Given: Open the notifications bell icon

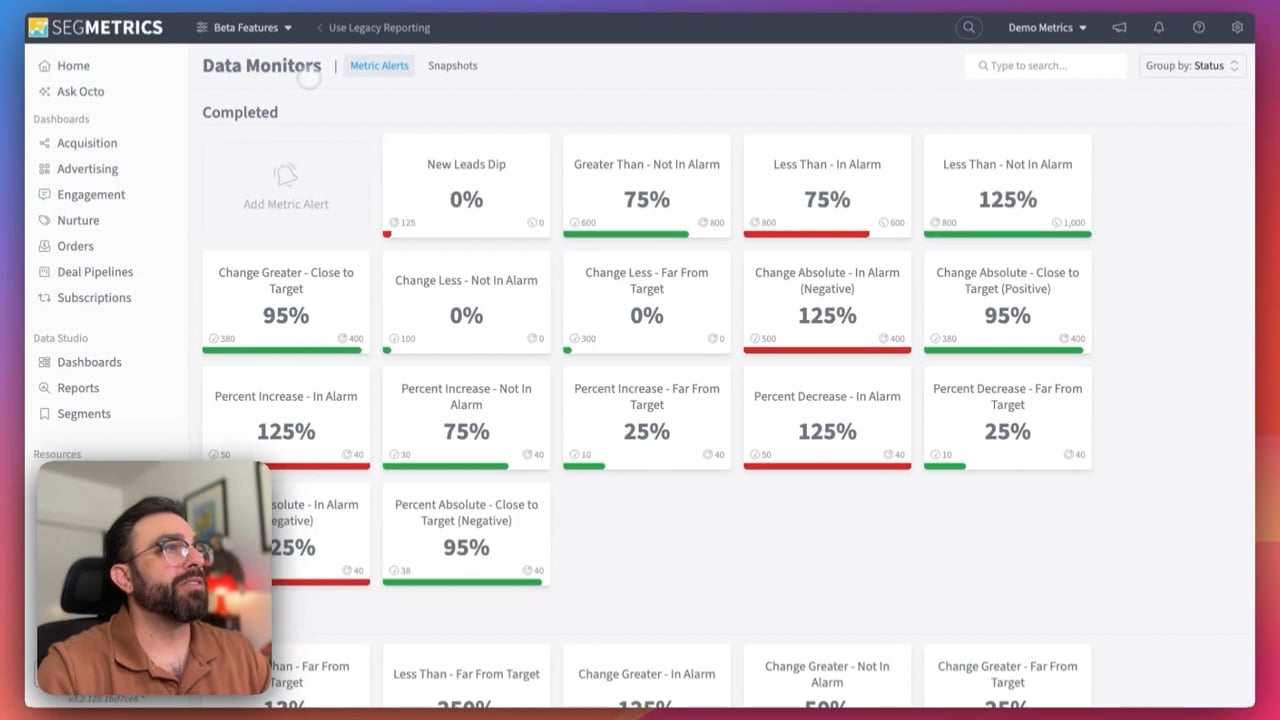Looking at the screenshot, I should pyautogui.click(x=1159, y=27).
